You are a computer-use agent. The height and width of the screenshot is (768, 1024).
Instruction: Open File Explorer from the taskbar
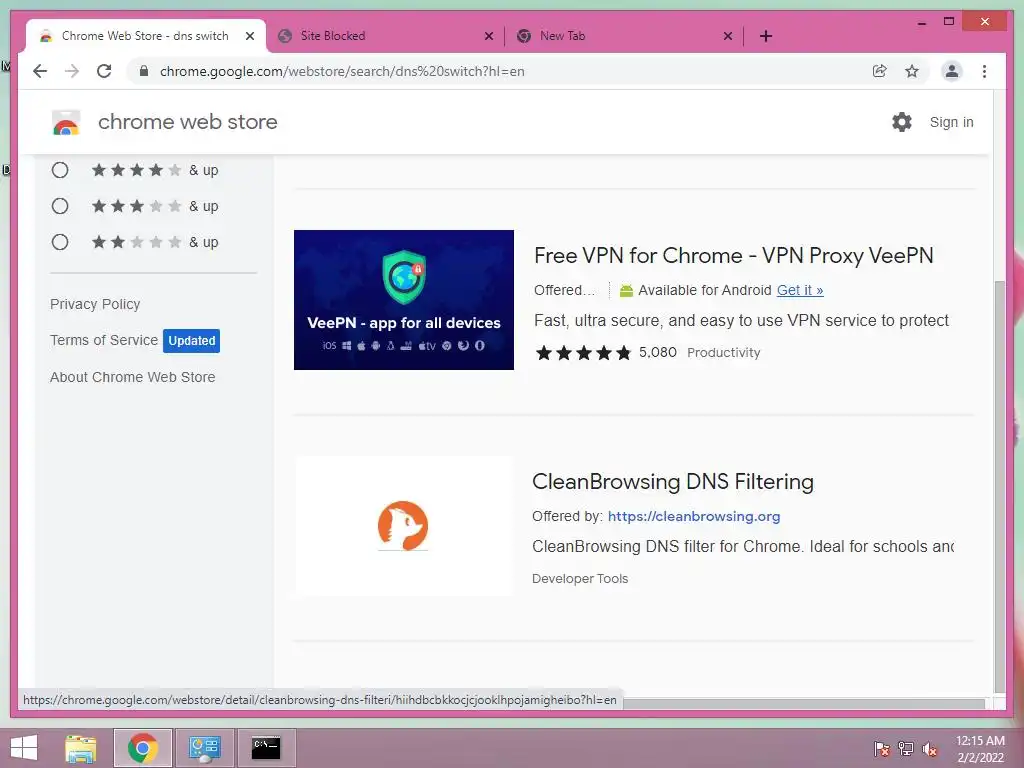[81, 748]
